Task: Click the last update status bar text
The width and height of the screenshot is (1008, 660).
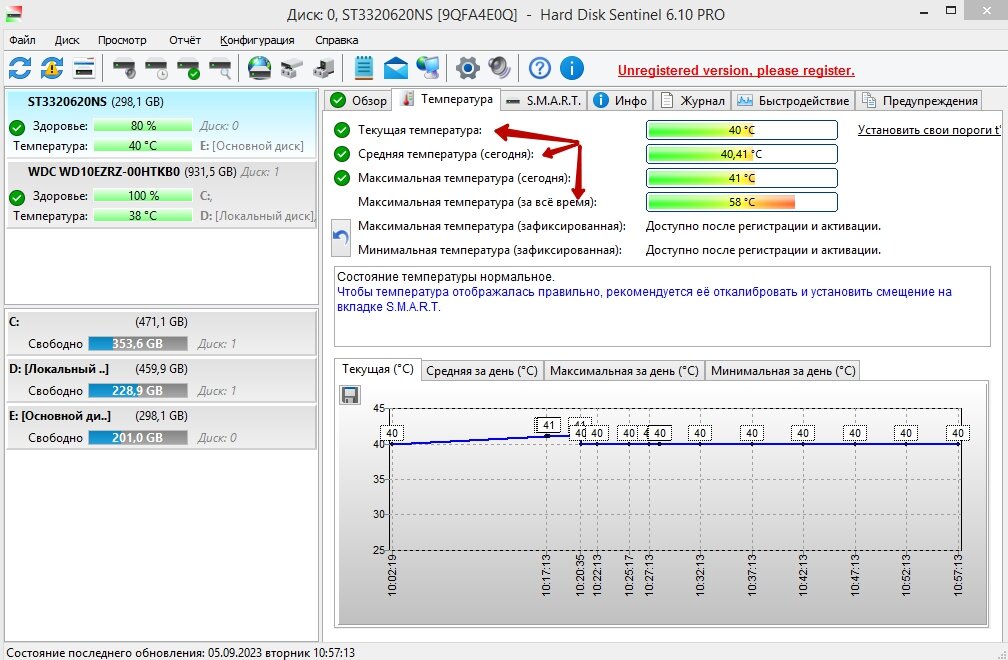Action: click(181, 653)
